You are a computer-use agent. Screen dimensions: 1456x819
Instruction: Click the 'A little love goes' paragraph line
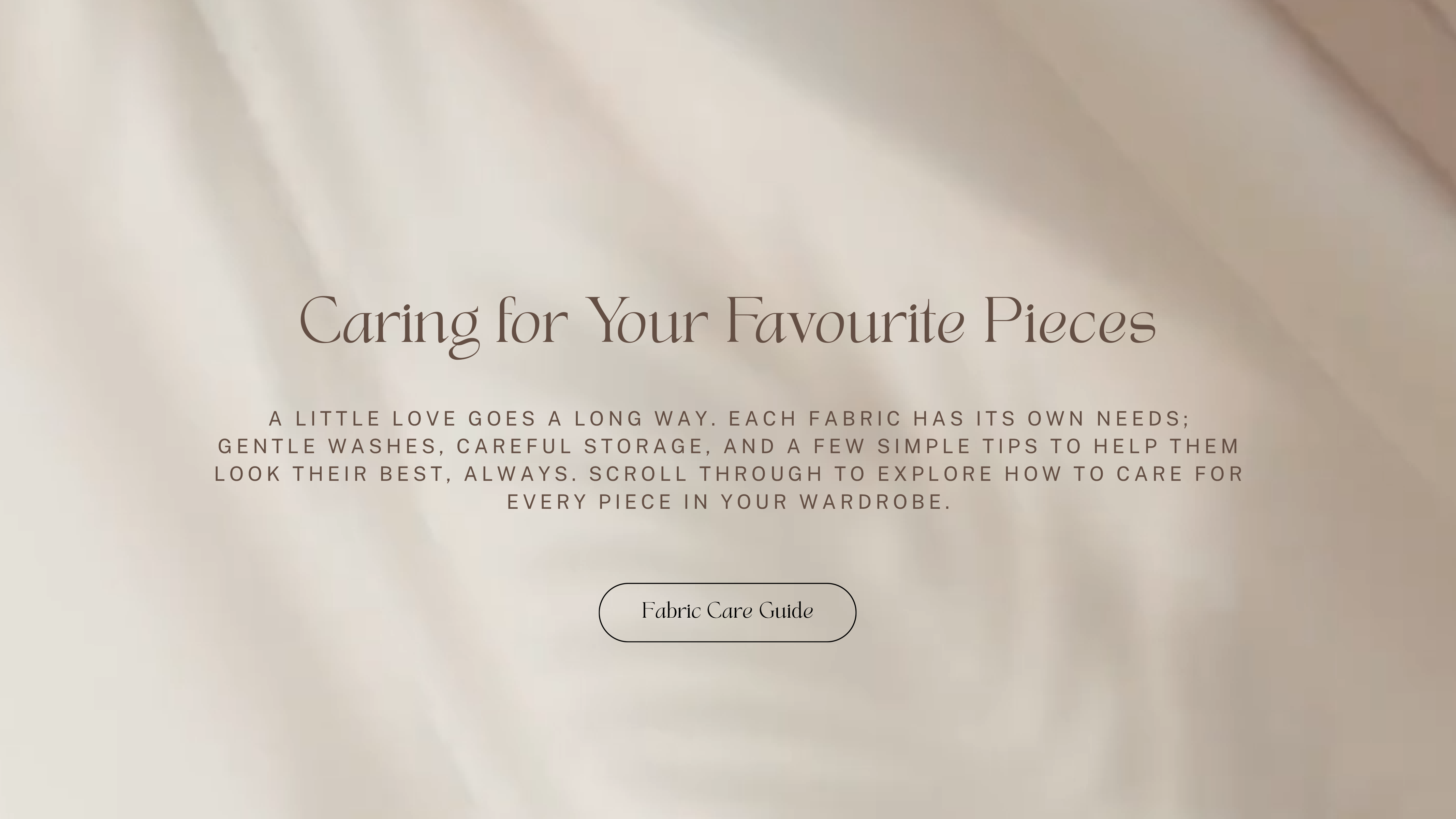click(x=729, y=419)
